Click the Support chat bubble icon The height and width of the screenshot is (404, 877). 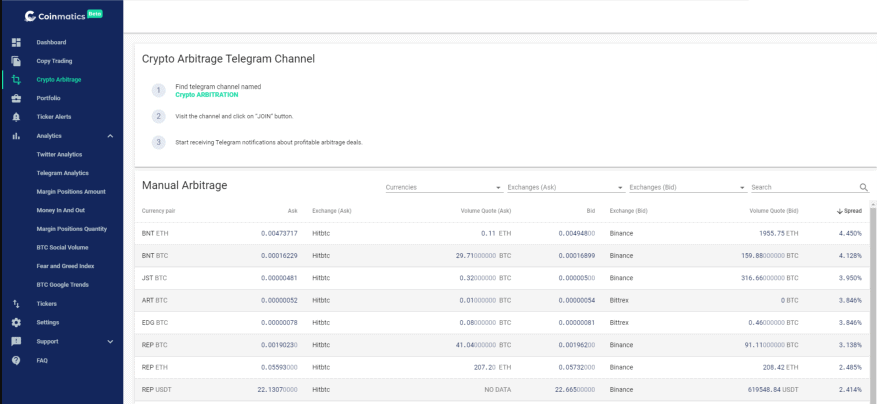tap(16, 341)
